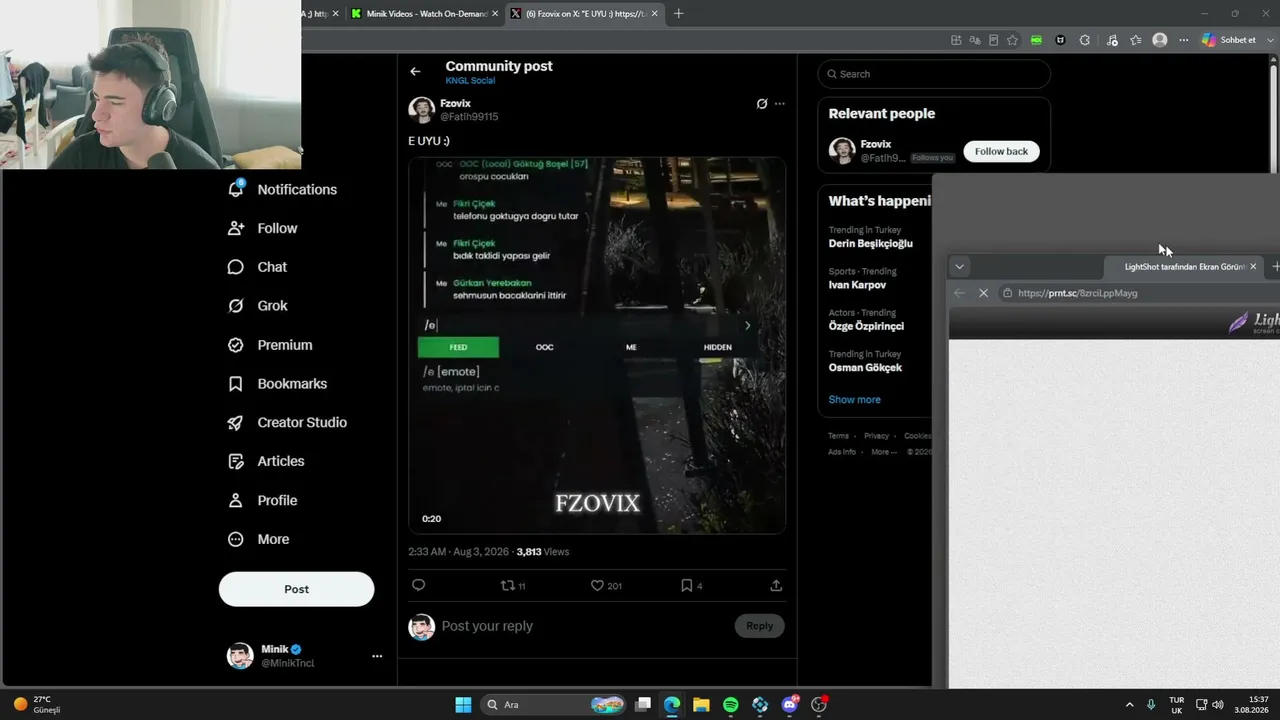
Task: Click the gray Reply button
Action: (x=759, y=626)
